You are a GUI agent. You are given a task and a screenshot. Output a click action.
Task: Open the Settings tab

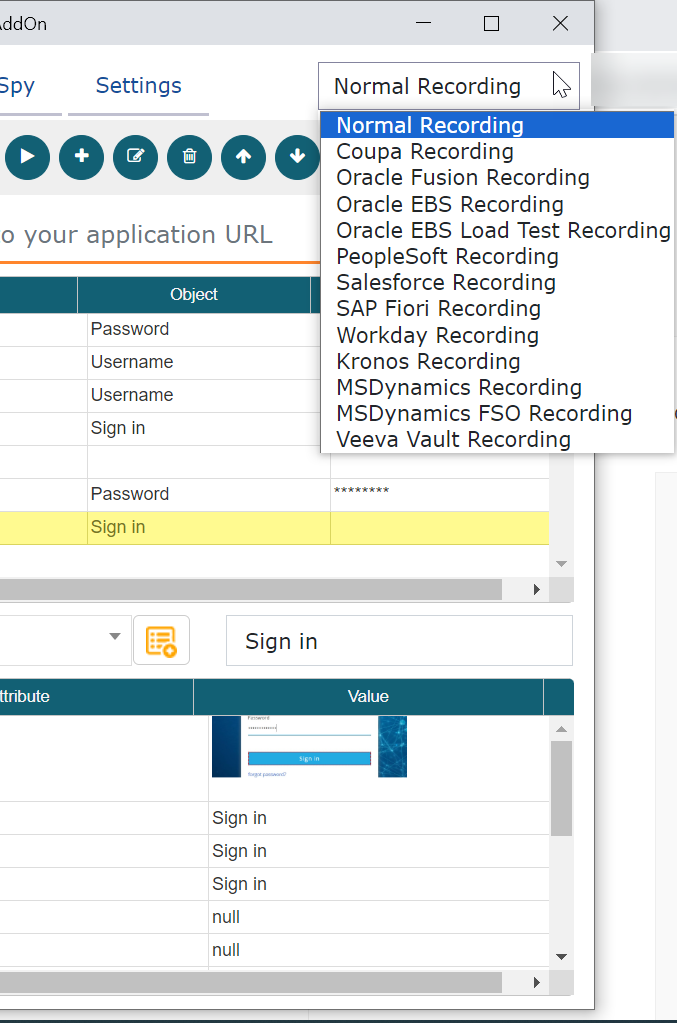click(138, 85)
